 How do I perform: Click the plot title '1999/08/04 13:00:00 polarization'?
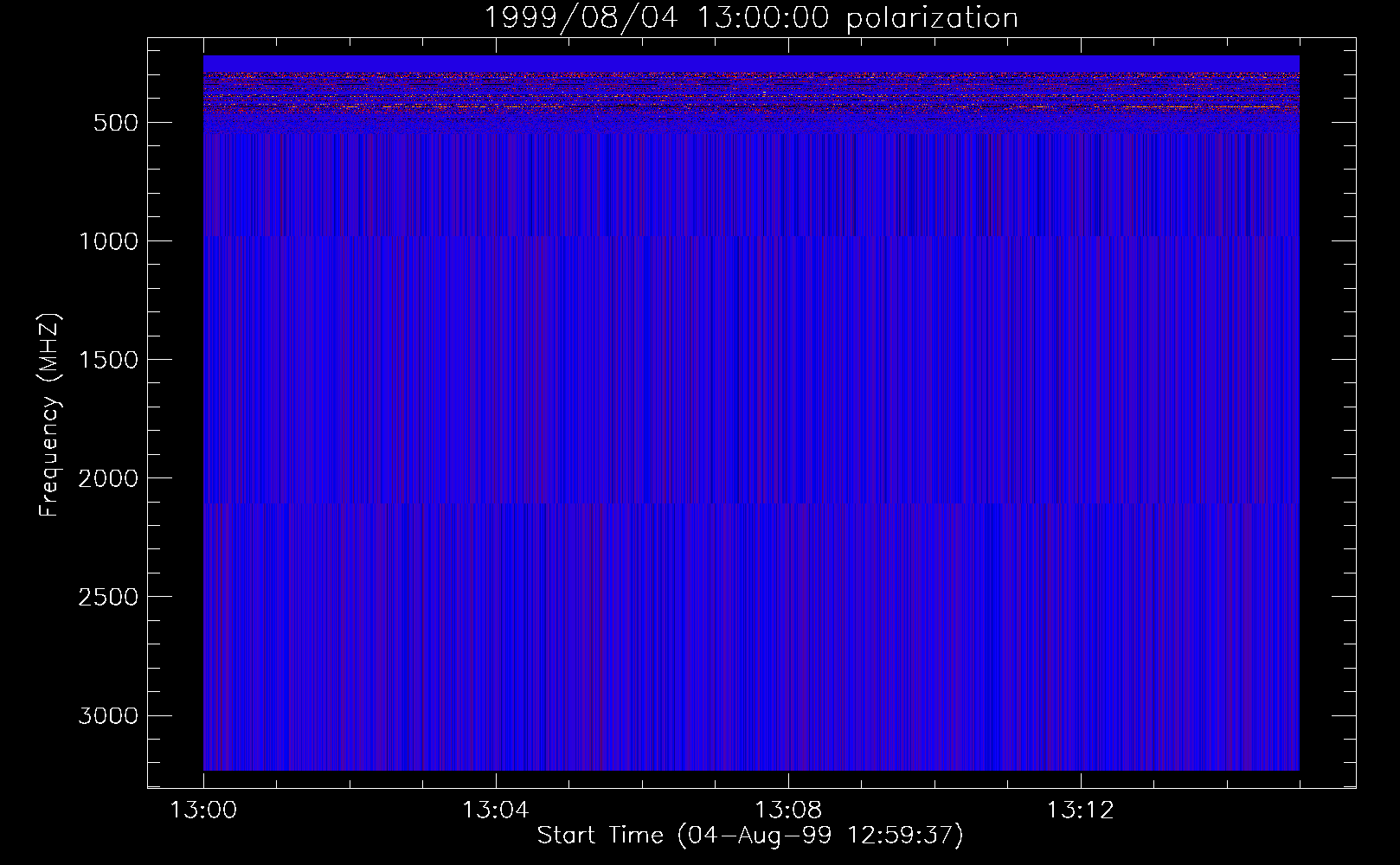click(750, 18)
